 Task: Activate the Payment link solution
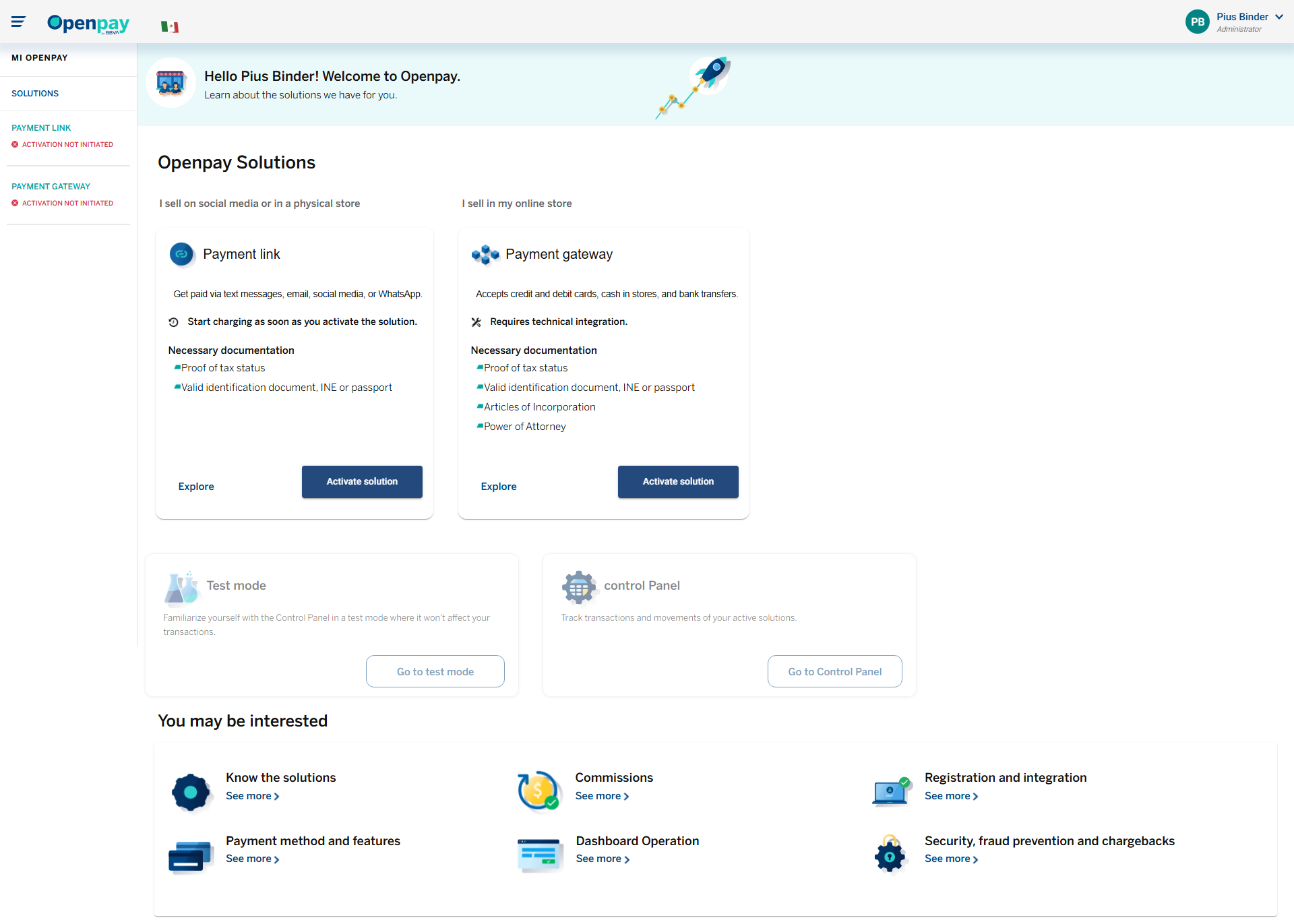(x=362, y=482)
